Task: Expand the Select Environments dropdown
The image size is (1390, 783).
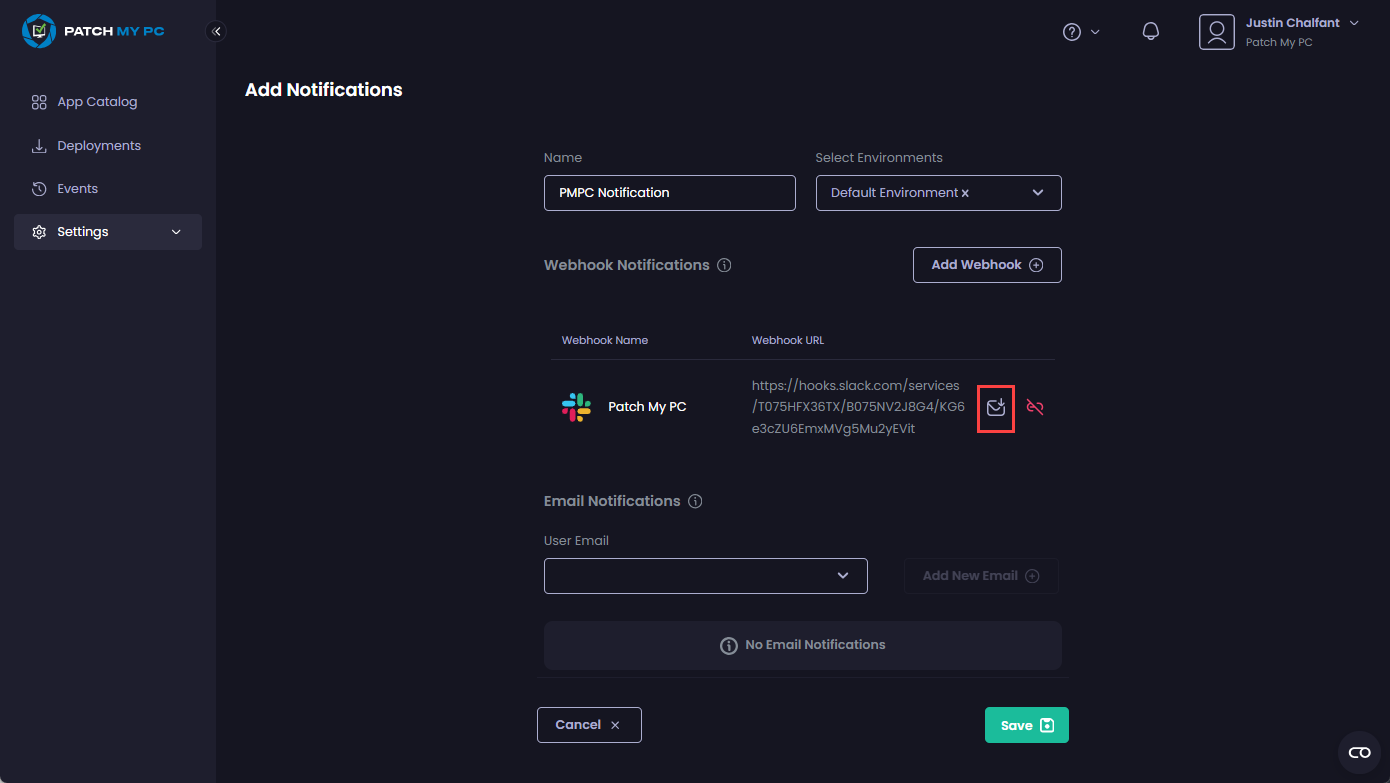Action: (1038, 193)
